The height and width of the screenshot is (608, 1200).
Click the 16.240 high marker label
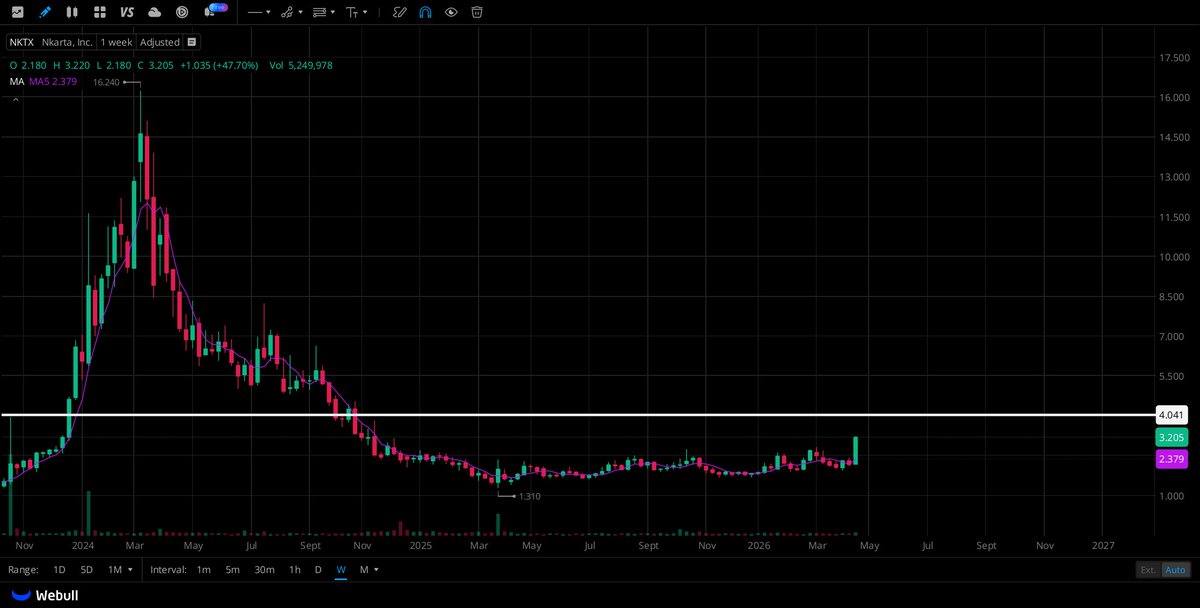point(106,82)
